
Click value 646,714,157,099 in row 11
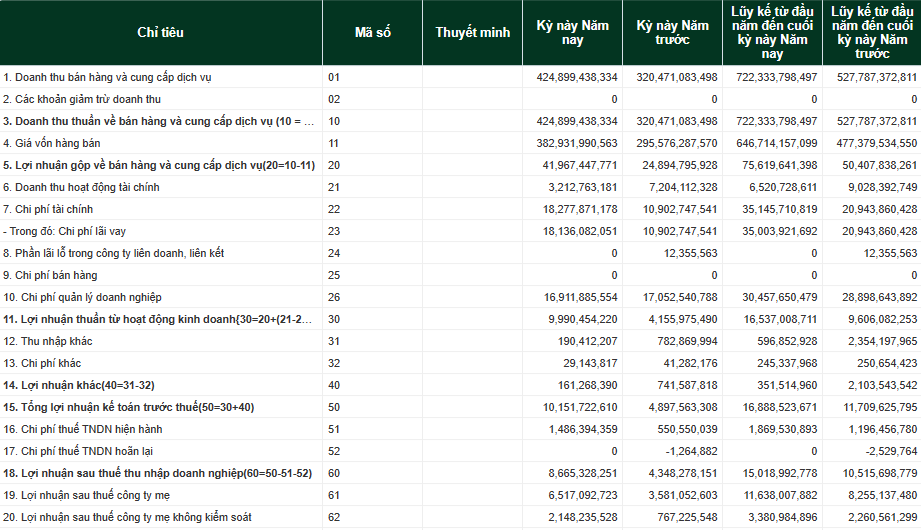pyautogui.click(x=777, y=143)
